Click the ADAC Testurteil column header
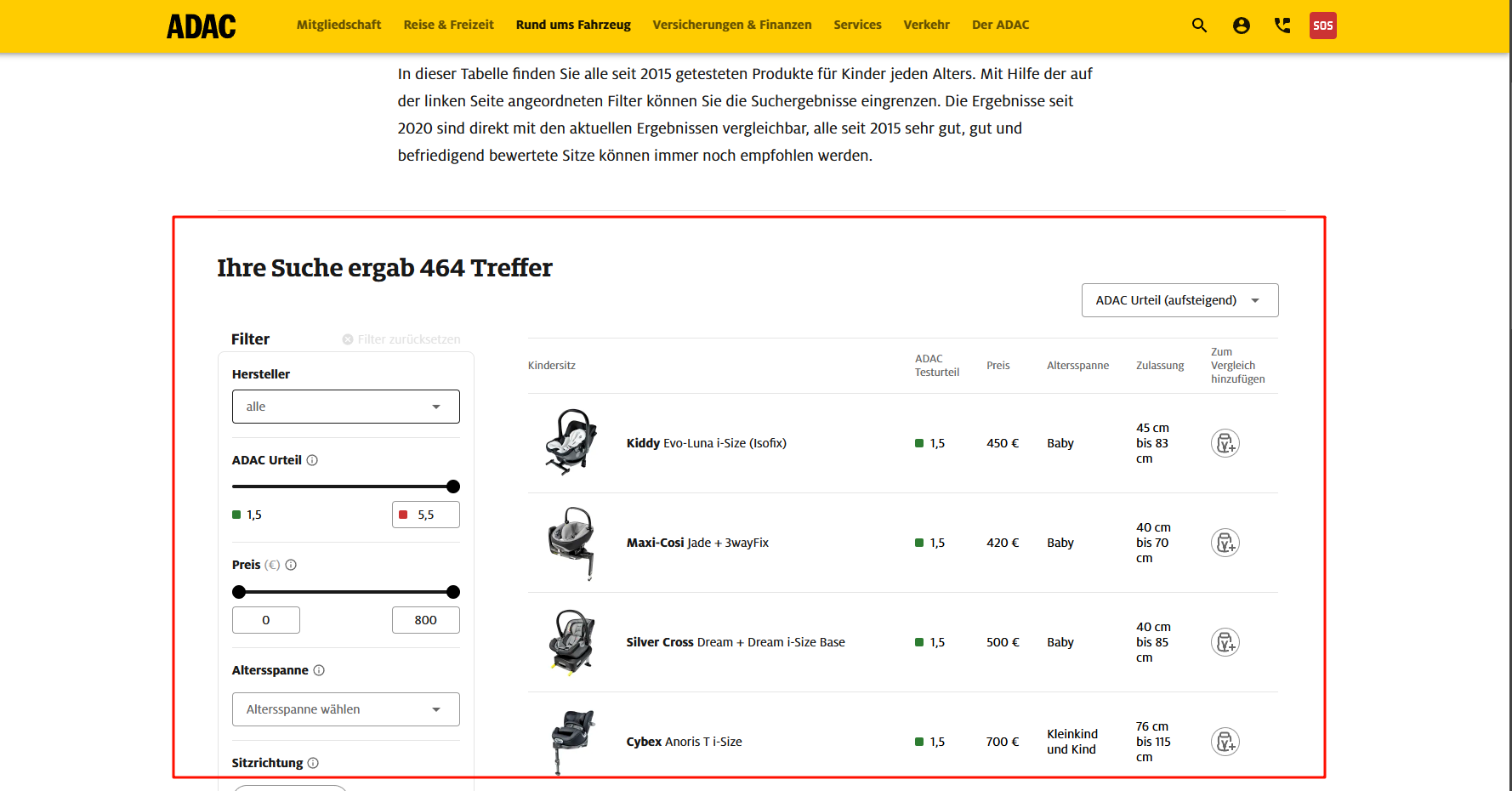Screen dimensions: 1512x791 coord(936,366)
